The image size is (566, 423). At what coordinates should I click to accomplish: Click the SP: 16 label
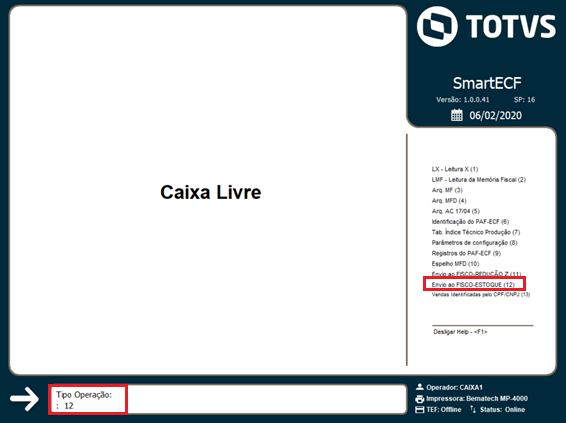(x=524, y=100)
